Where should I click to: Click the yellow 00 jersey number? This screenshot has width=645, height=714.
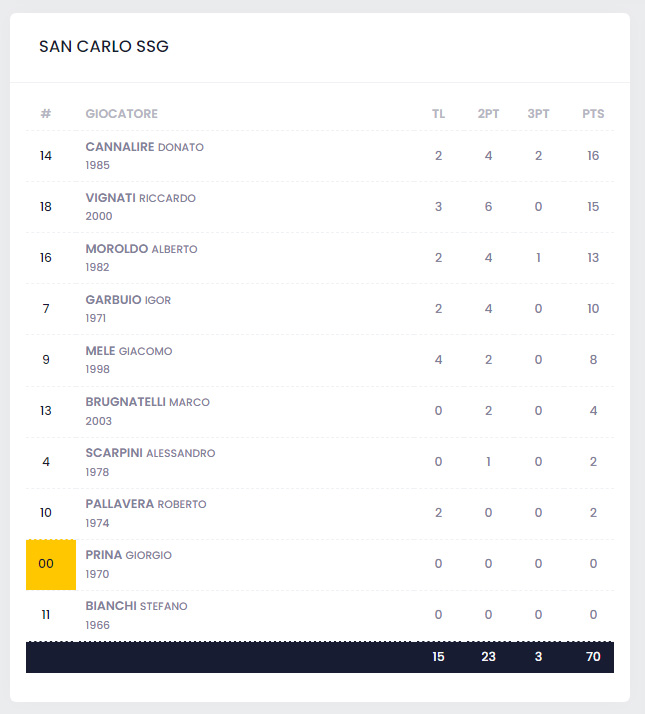[x=46, y=564]
